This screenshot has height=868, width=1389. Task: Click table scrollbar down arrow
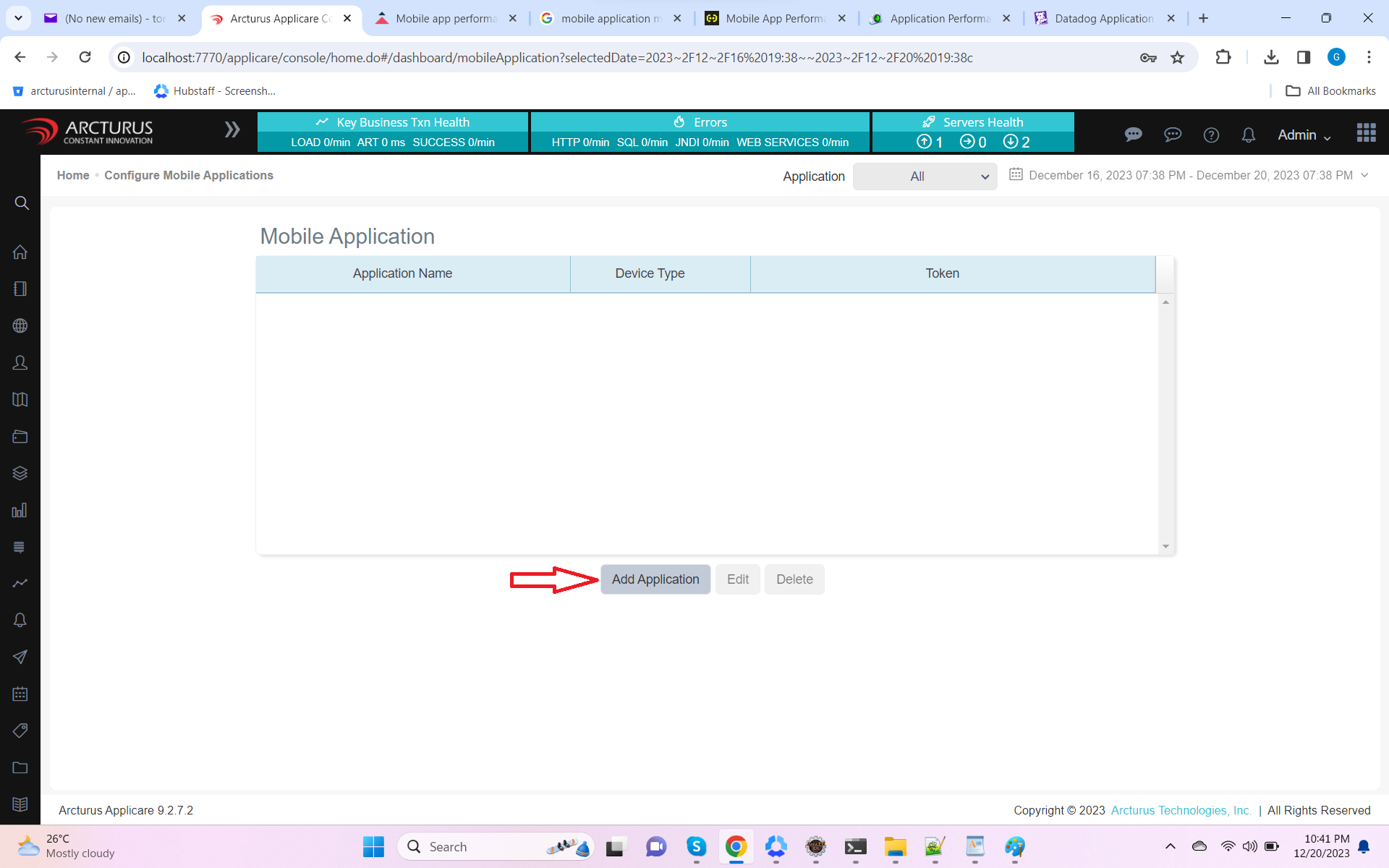1165,547
